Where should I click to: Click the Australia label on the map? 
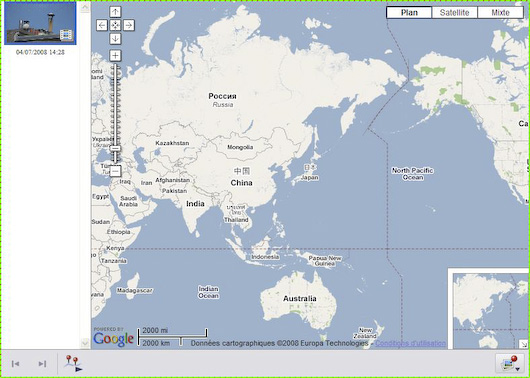300,299
